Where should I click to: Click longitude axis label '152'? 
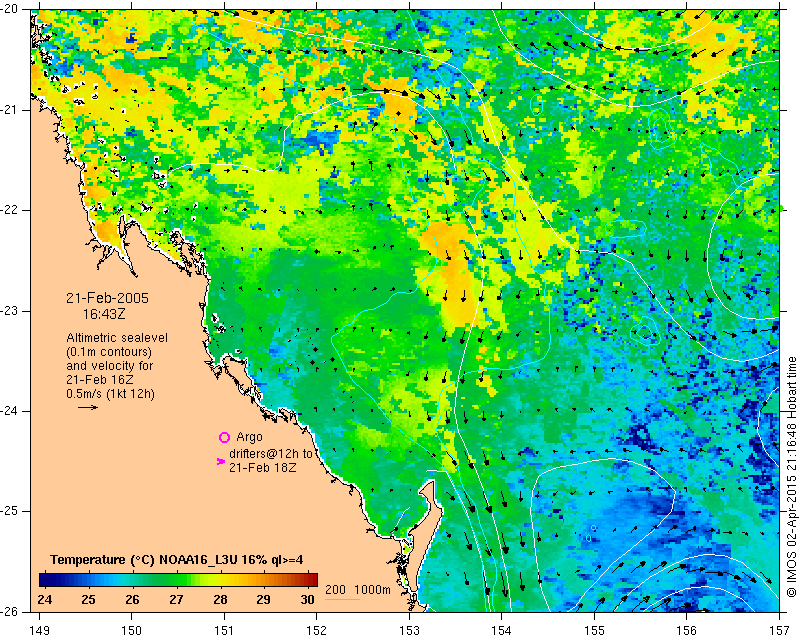click(x=316, y=631)
